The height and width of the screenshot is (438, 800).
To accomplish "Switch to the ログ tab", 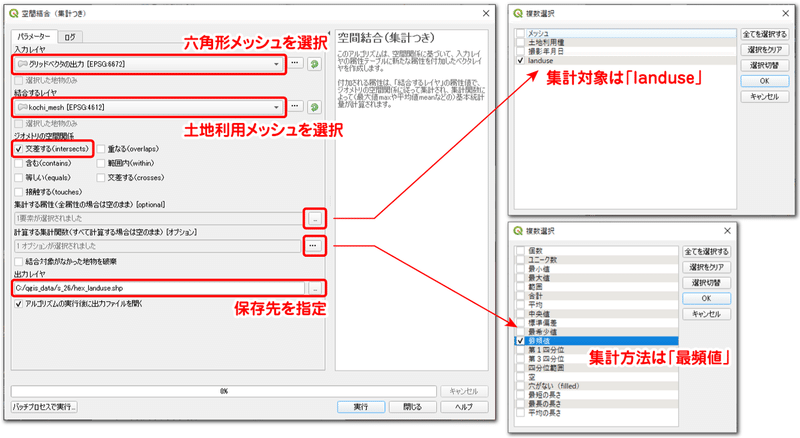I will (x=70, y=37).
